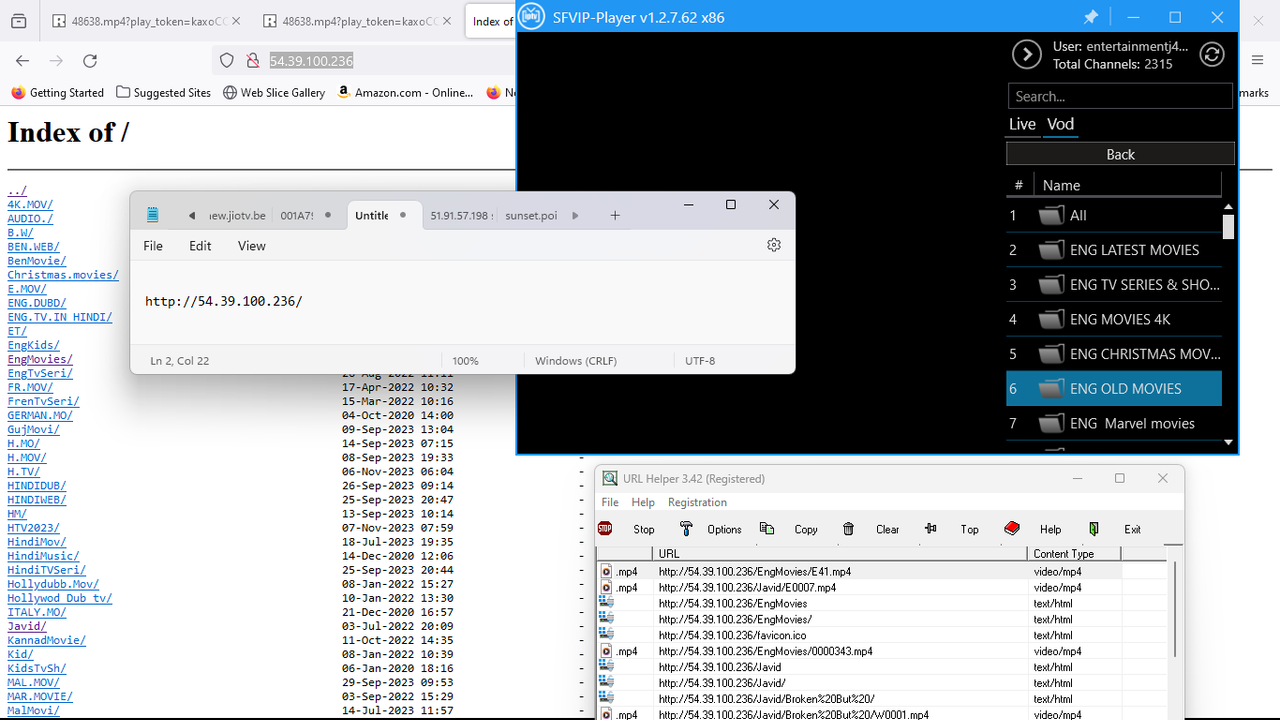Click the SFVIP-Player Search field
The height and width of the screenshot is (720, 1280).
click(1120, 96)
